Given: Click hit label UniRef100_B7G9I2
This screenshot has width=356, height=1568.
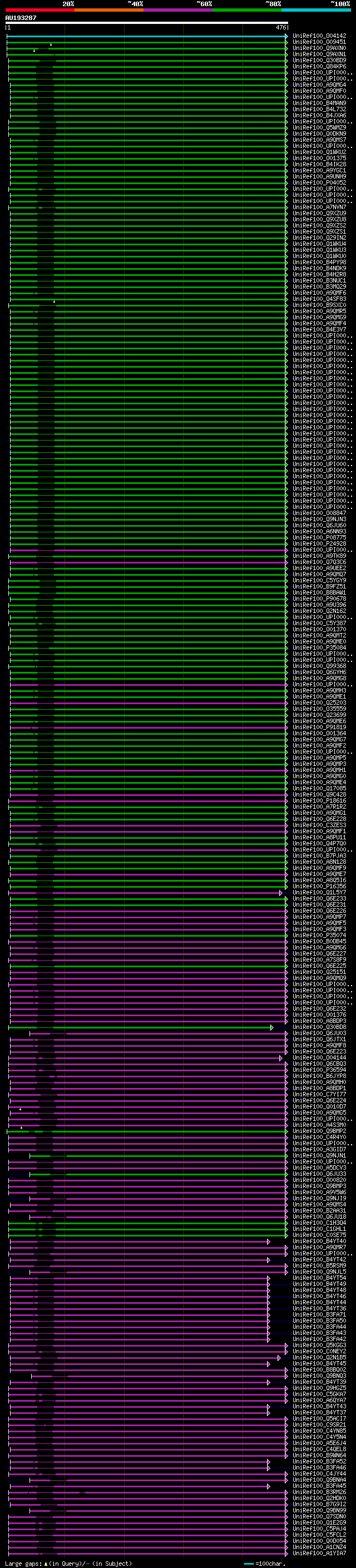Looking at the screenshot, I should point(319,1505).
